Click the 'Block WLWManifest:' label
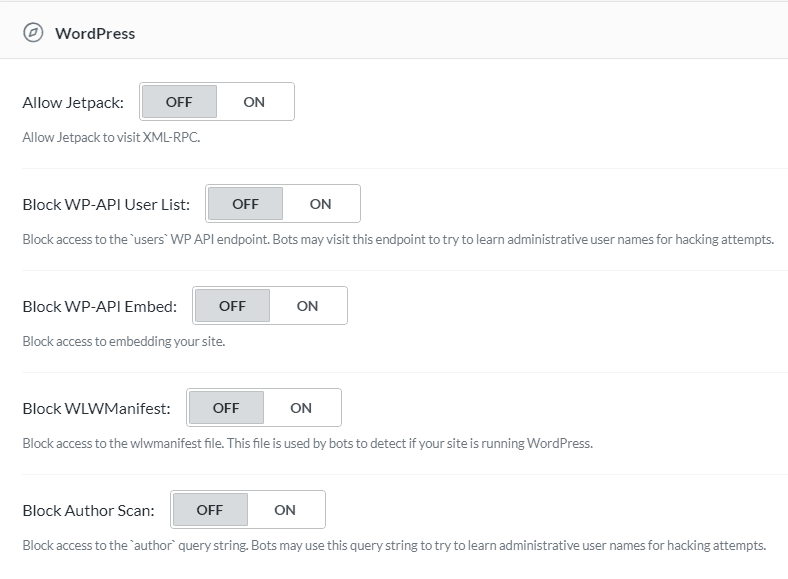788x579 pixels. click(x=96, y=409)
